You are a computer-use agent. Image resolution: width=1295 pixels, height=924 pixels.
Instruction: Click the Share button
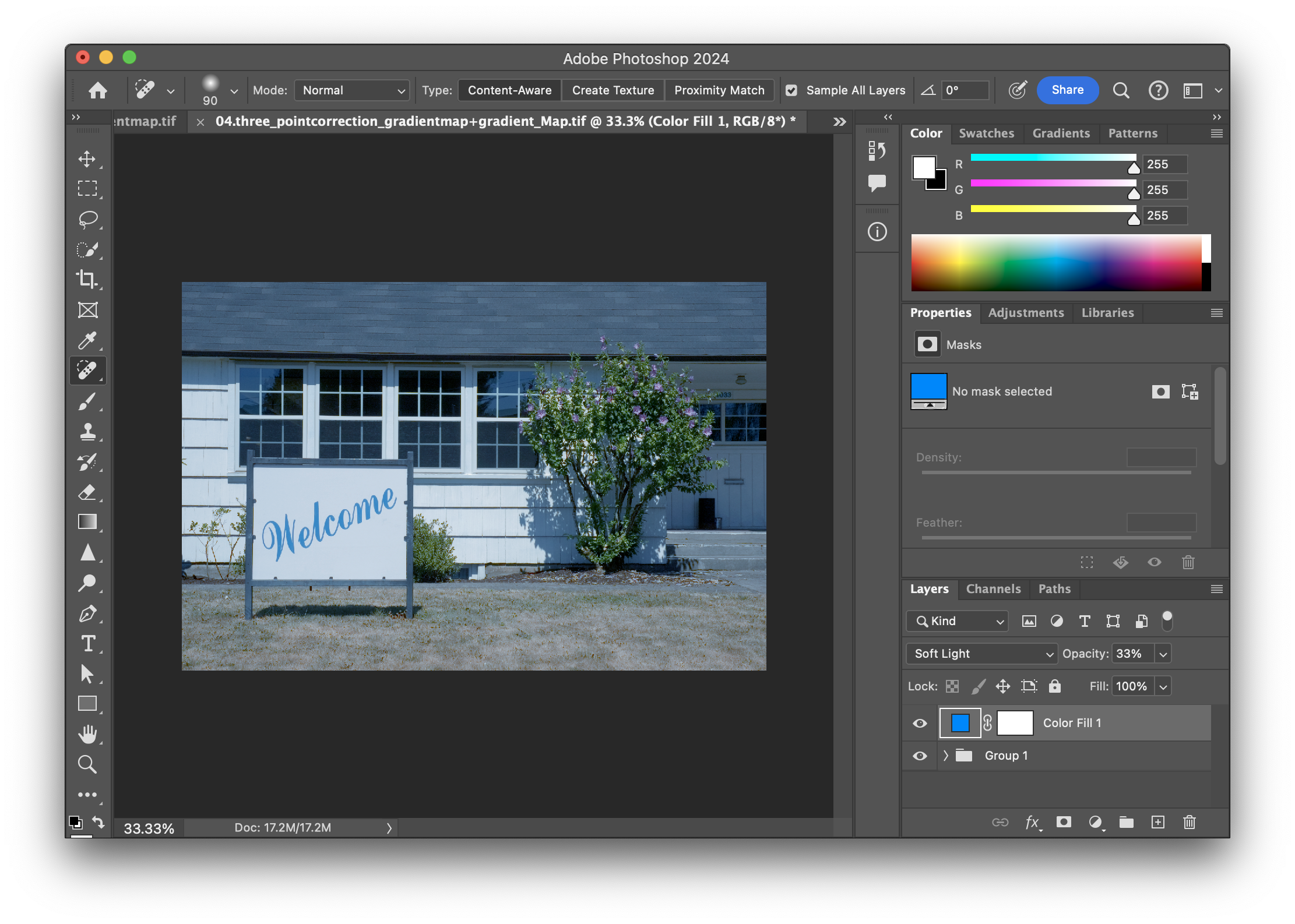(x=1067, y=90)
